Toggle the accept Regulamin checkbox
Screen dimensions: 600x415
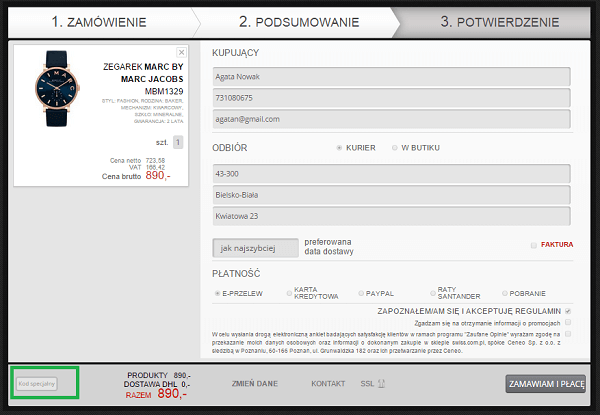[568, 311]
